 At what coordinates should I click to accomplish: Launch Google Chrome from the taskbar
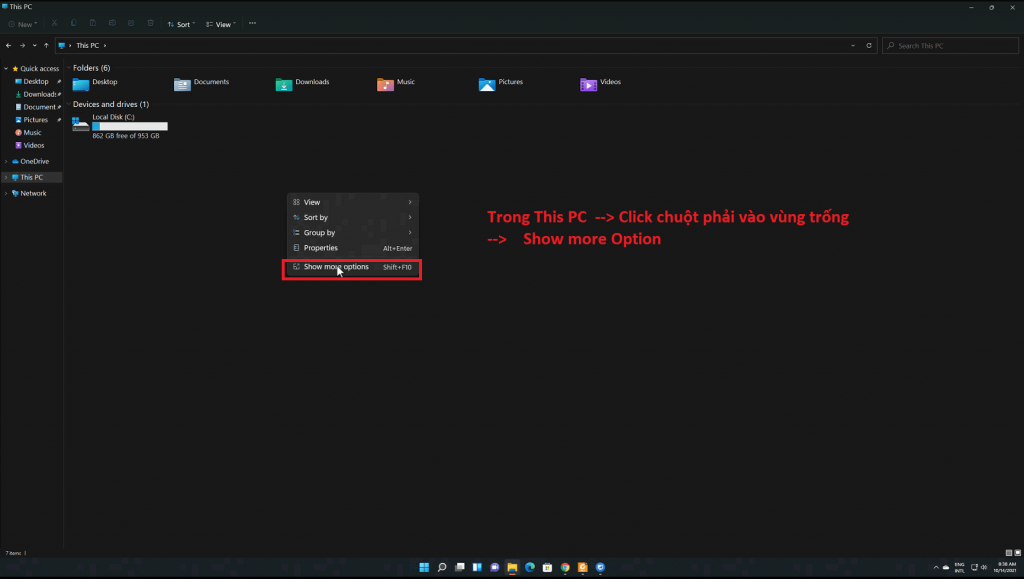tap(563, 567)
